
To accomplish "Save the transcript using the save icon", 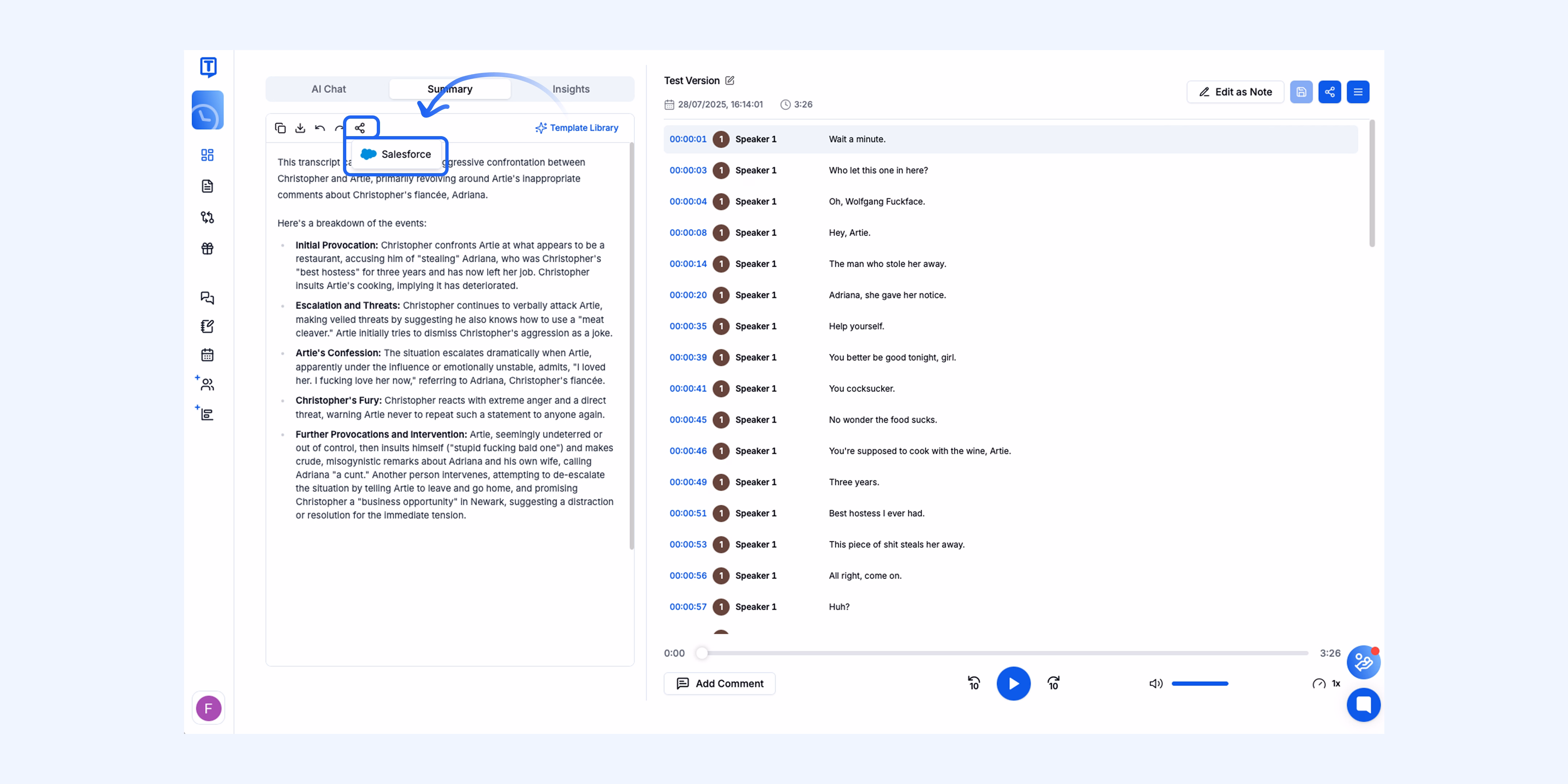I will (1301, 92).
